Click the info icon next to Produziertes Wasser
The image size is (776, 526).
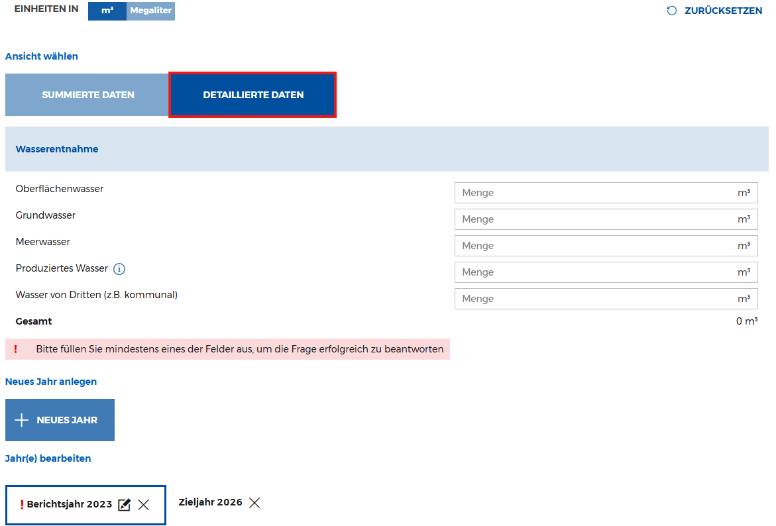click(119, 269)
